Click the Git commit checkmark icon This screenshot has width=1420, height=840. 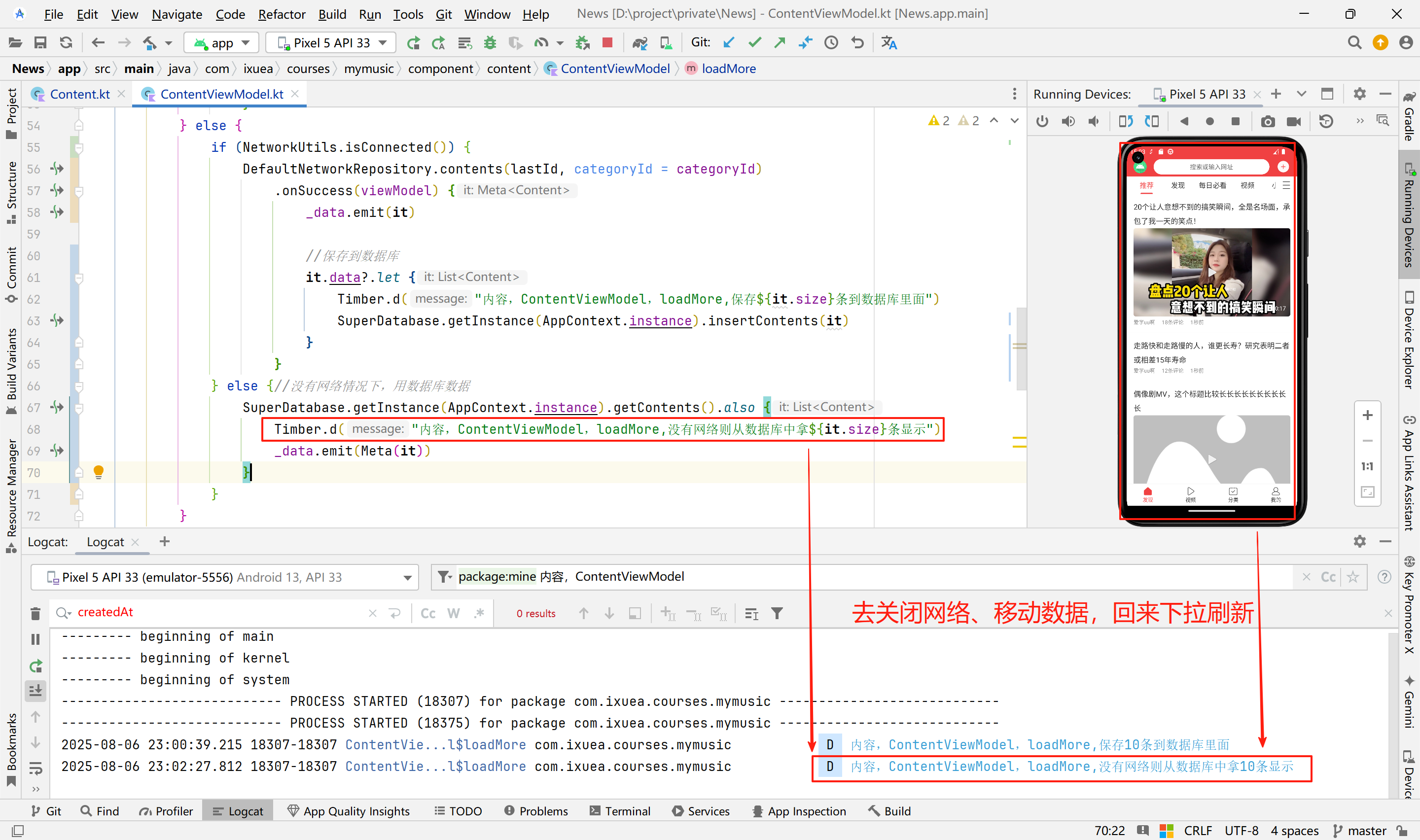tap(754, 42)
